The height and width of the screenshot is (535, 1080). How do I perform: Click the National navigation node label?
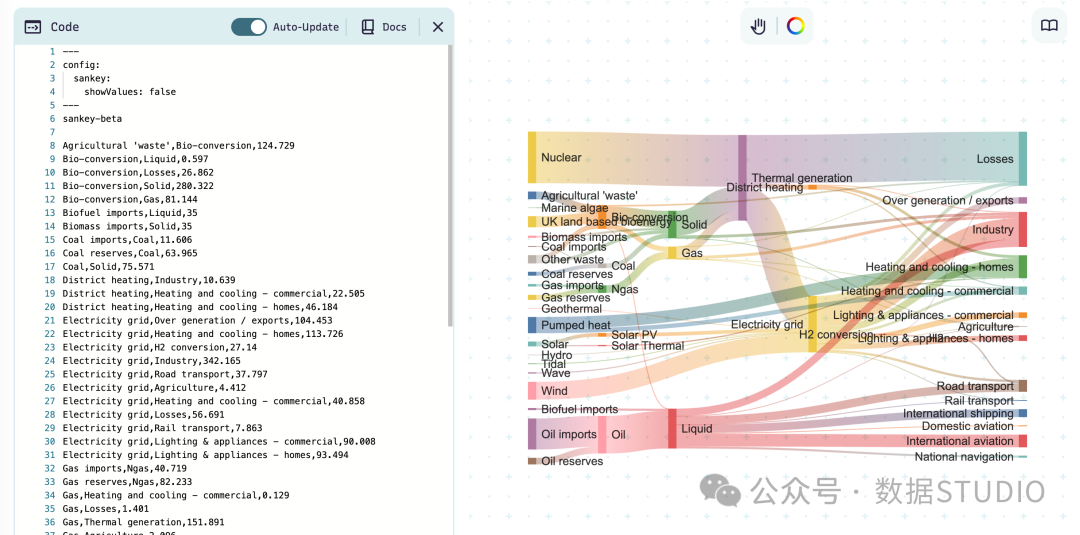coord(964,457)
